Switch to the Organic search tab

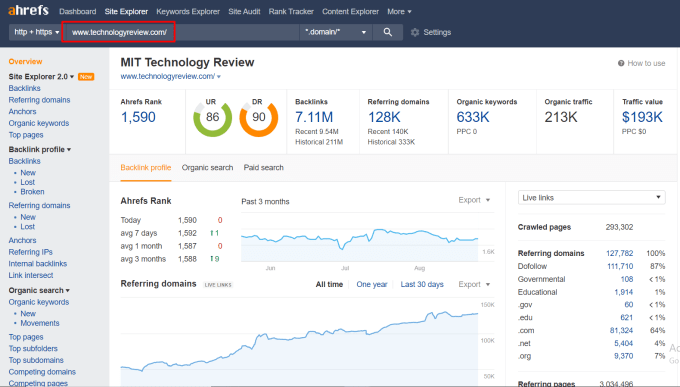[x=207, y=168]
